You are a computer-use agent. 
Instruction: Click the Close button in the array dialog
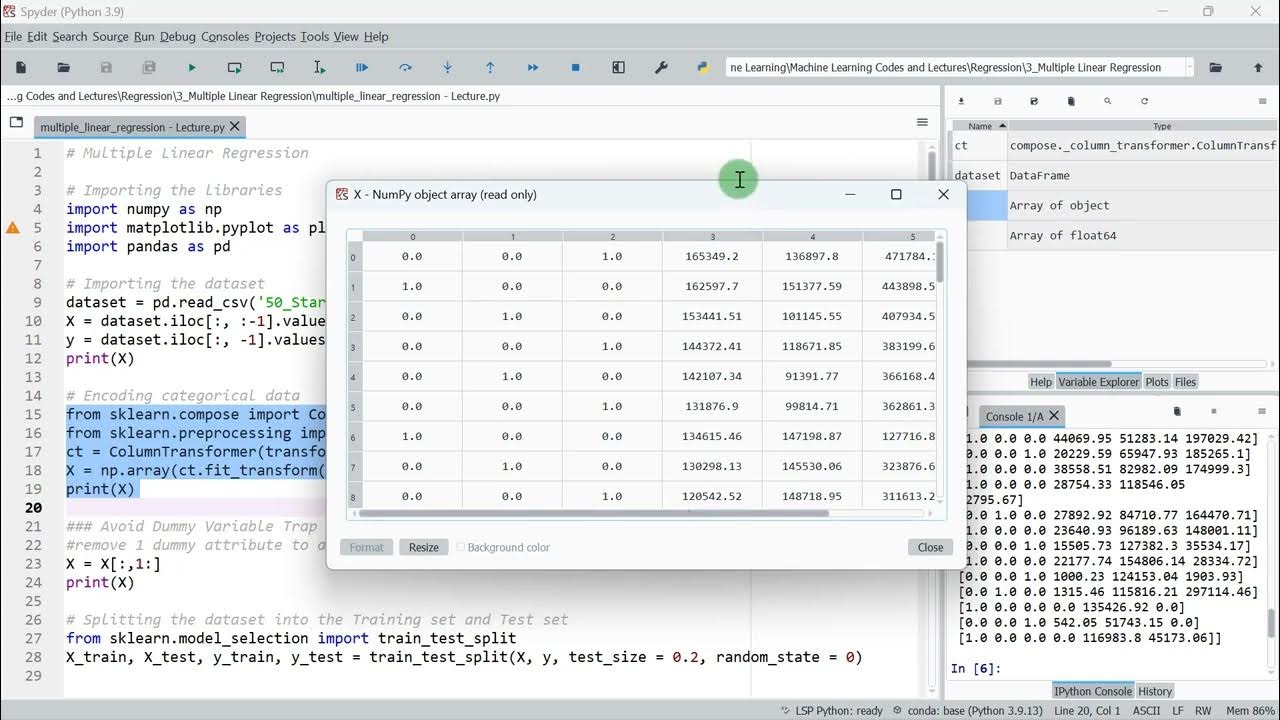coord(930,547)
